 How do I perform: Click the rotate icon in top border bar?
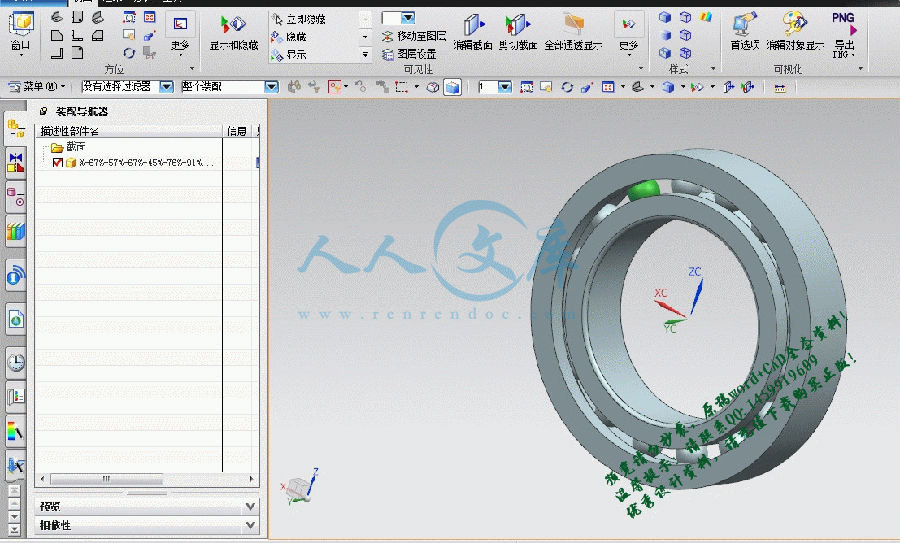point(567,87)
